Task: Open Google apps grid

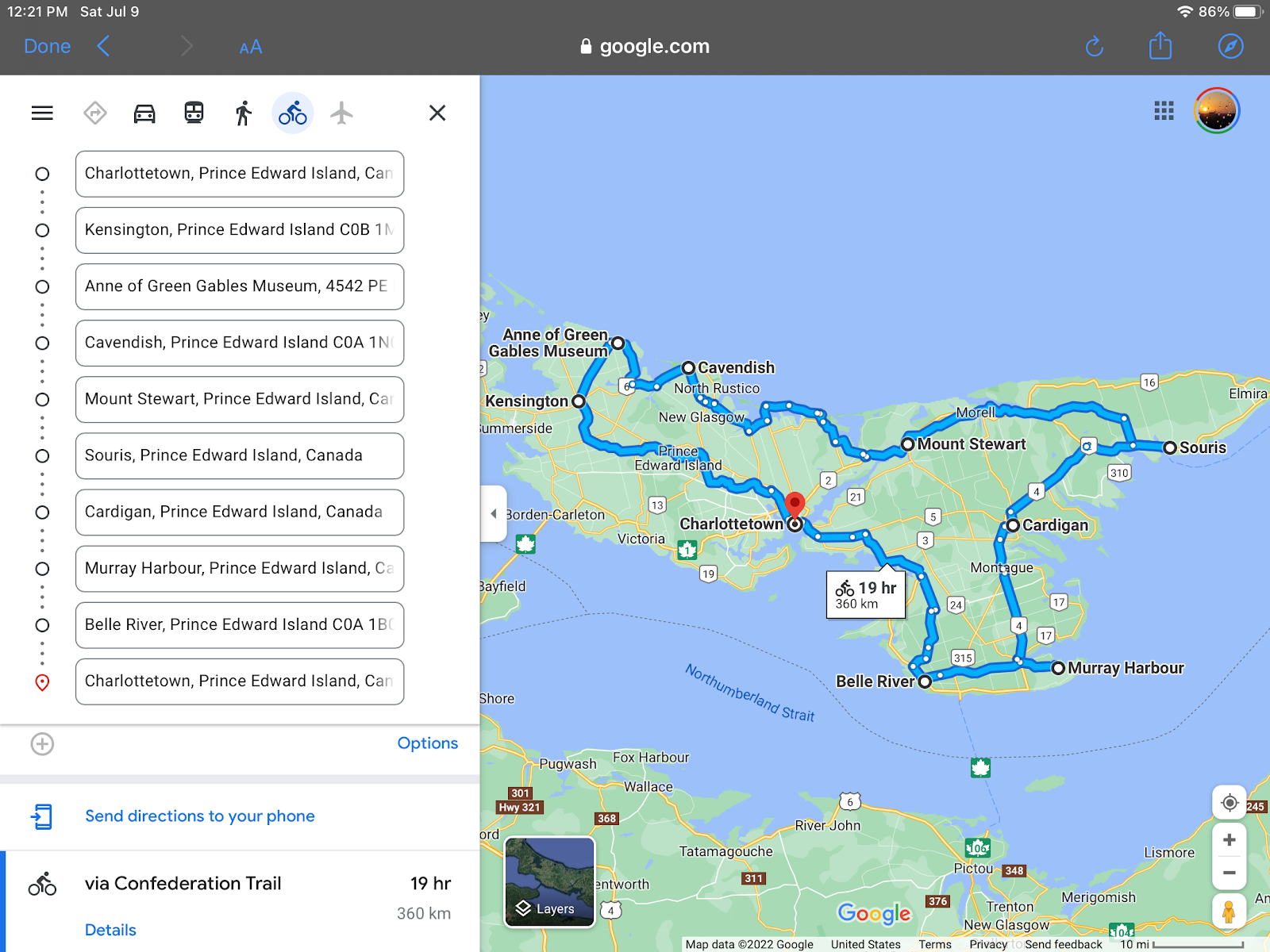Action: [x=1164, y=111]
